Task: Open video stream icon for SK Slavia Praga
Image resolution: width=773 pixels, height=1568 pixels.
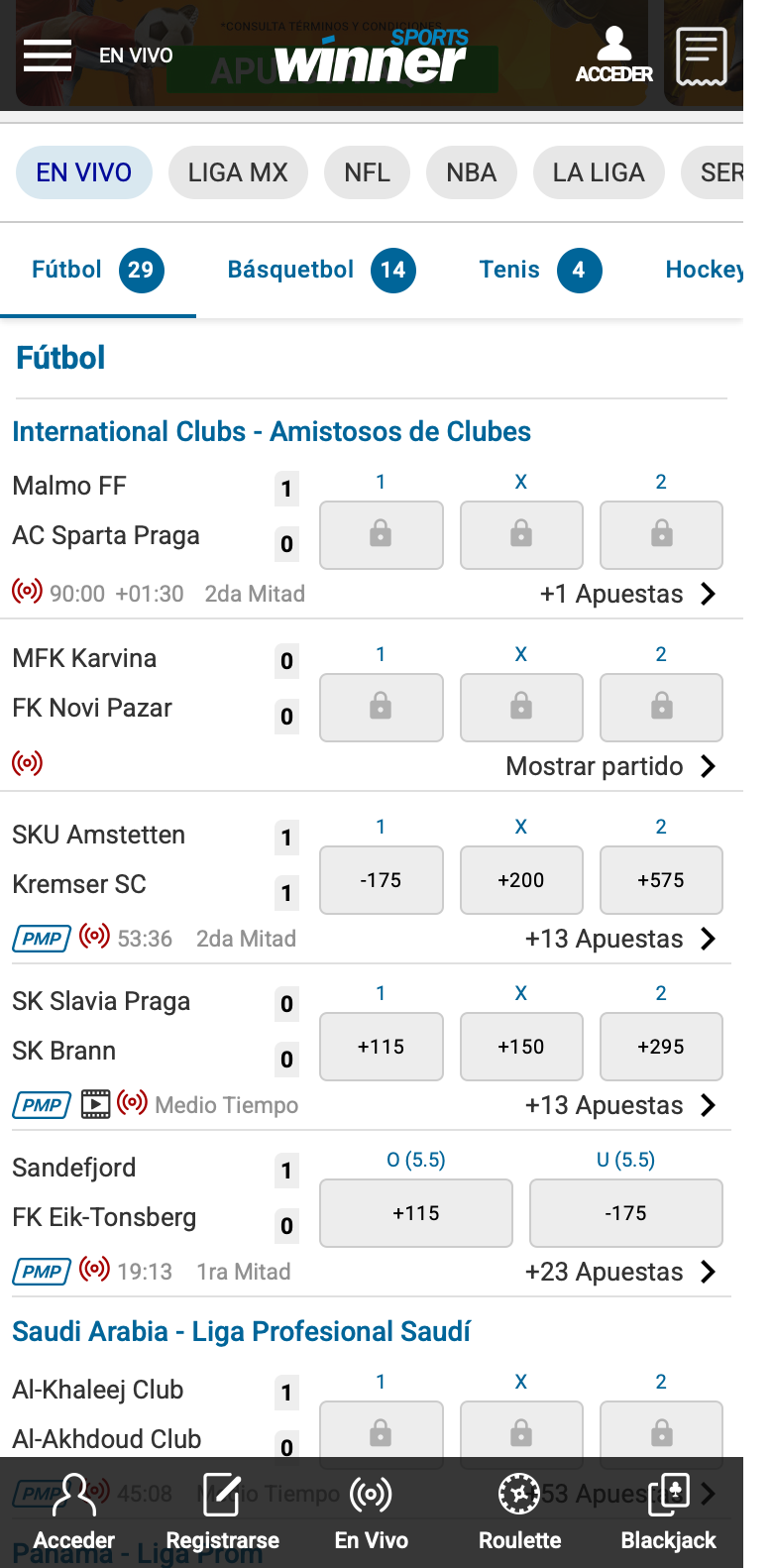Action: coord(95,1104)
